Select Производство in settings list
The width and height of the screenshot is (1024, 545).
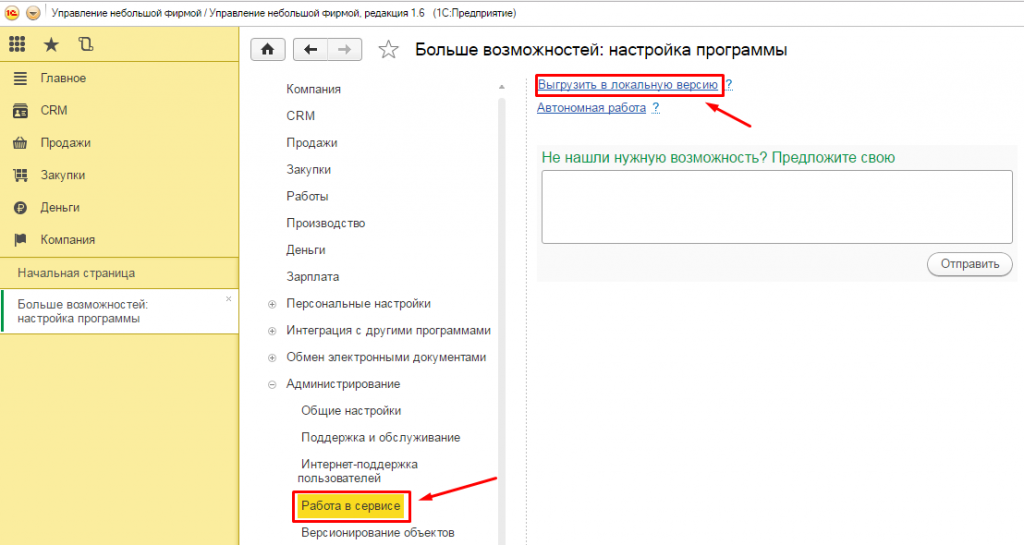(325, 223)
